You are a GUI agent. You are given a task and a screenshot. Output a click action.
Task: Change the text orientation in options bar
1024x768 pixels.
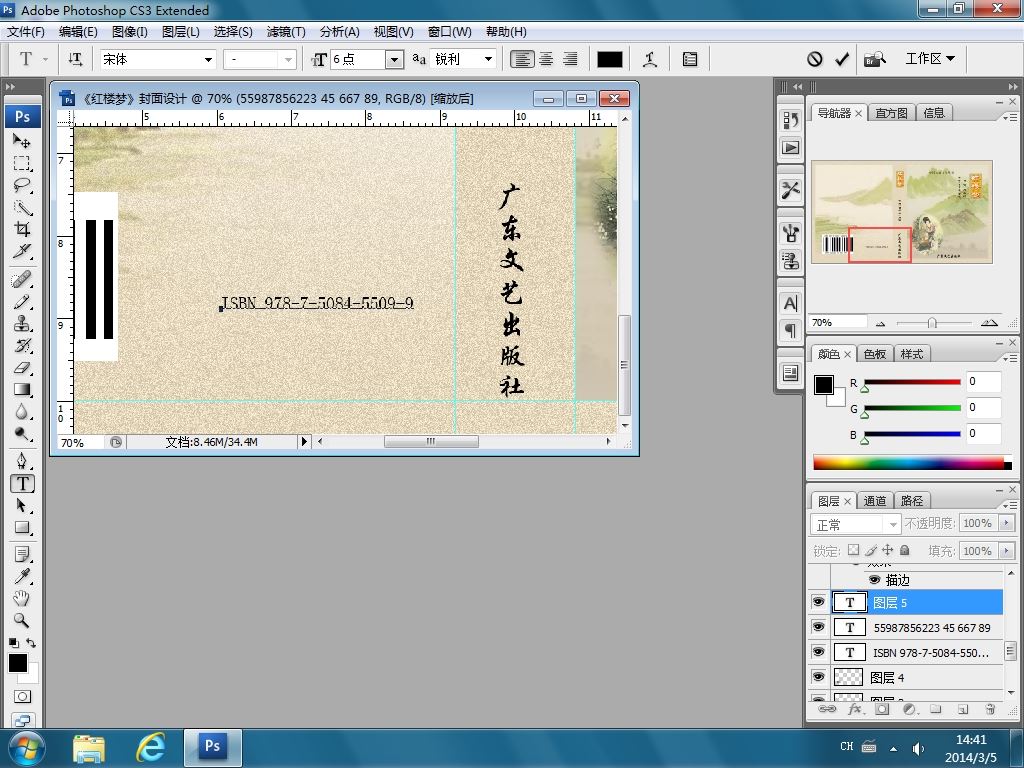tap(75, 59)
